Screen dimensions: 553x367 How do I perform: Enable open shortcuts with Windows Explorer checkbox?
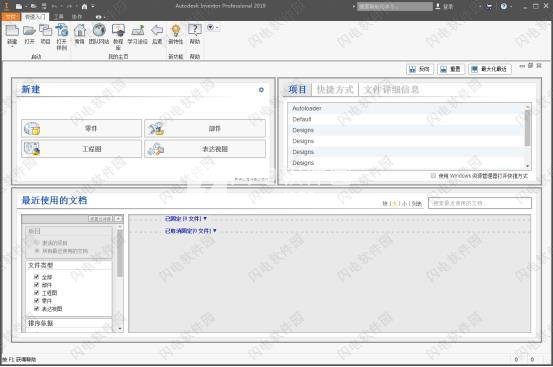[433, 176]
